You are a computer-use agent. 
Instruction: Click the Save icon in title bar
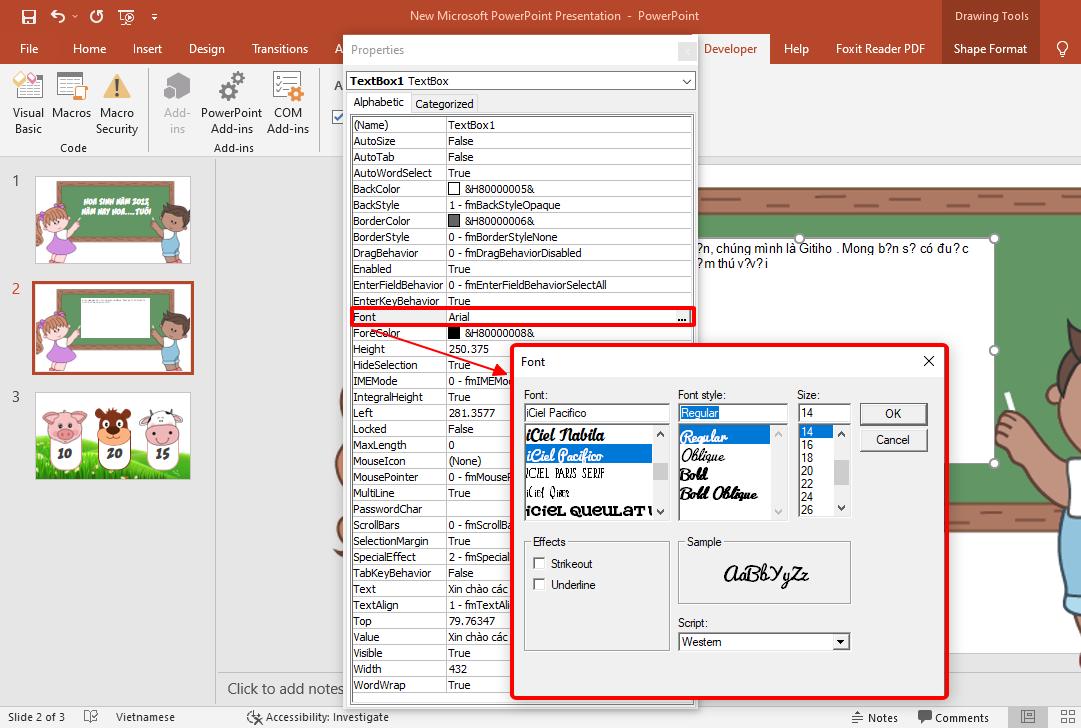[28, 17]
